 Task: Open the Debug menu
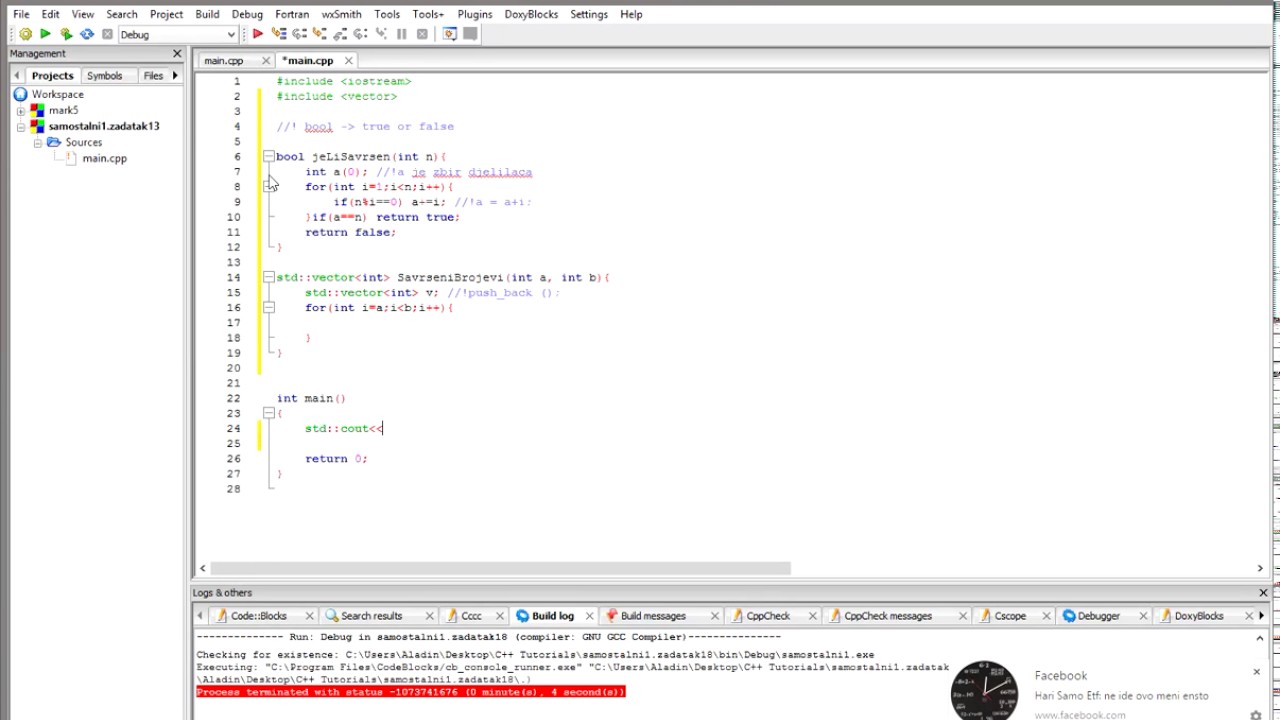[x=247, y=14]
